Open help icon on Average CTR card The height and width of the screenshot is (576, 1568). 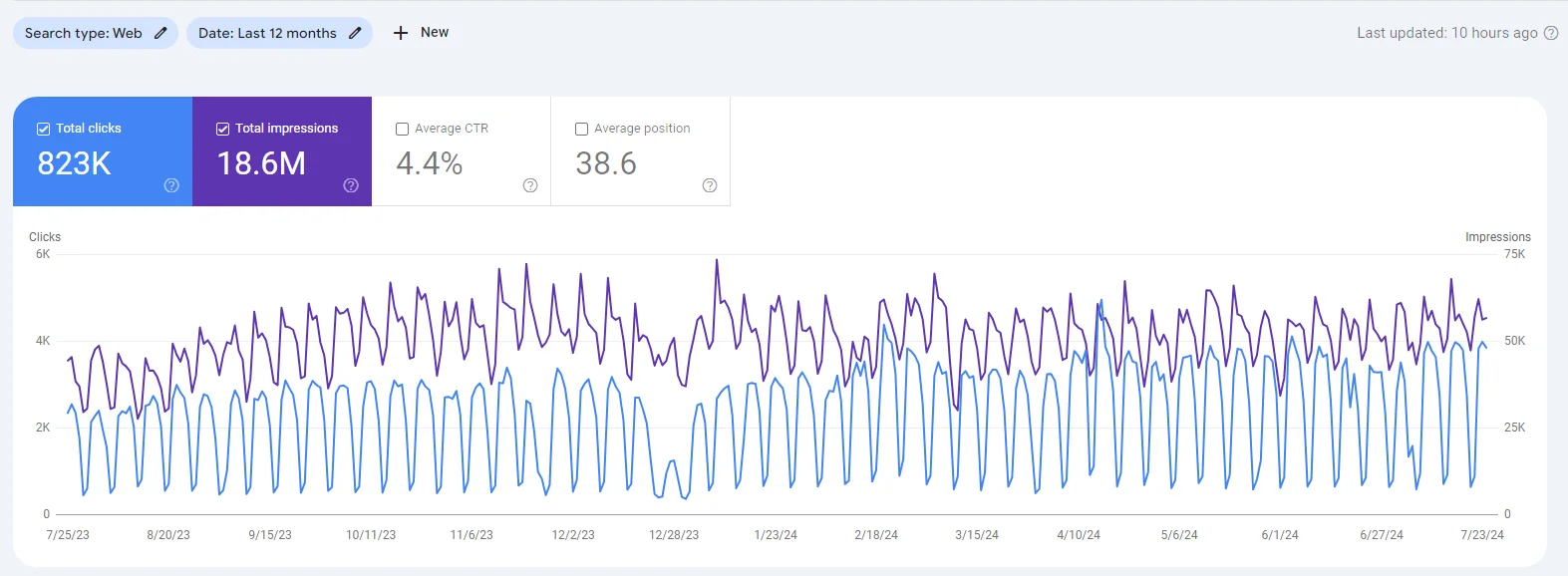(530, 185)
